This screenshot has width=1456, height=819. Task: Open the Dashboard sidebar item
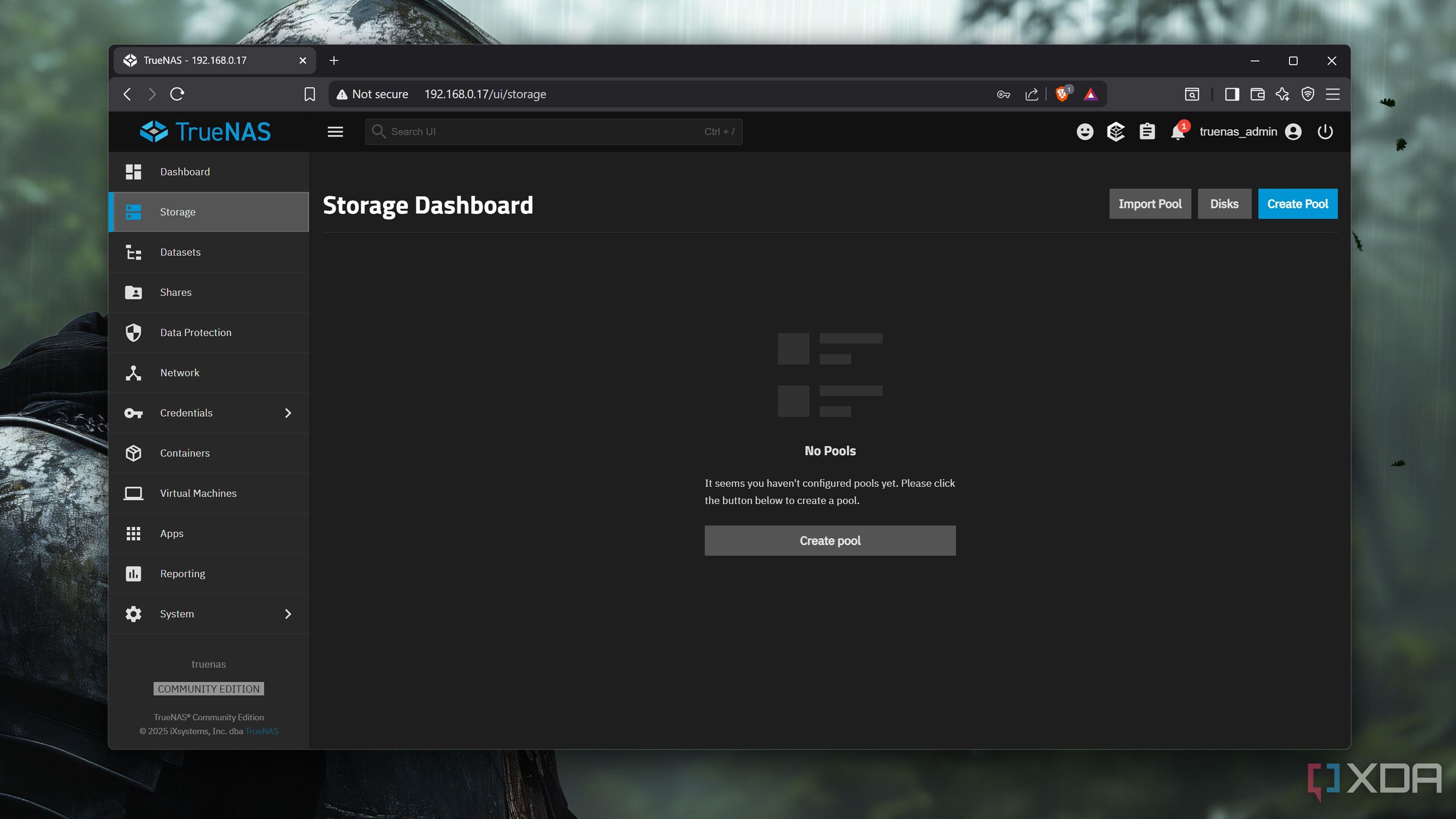click(x=209, y=171)
